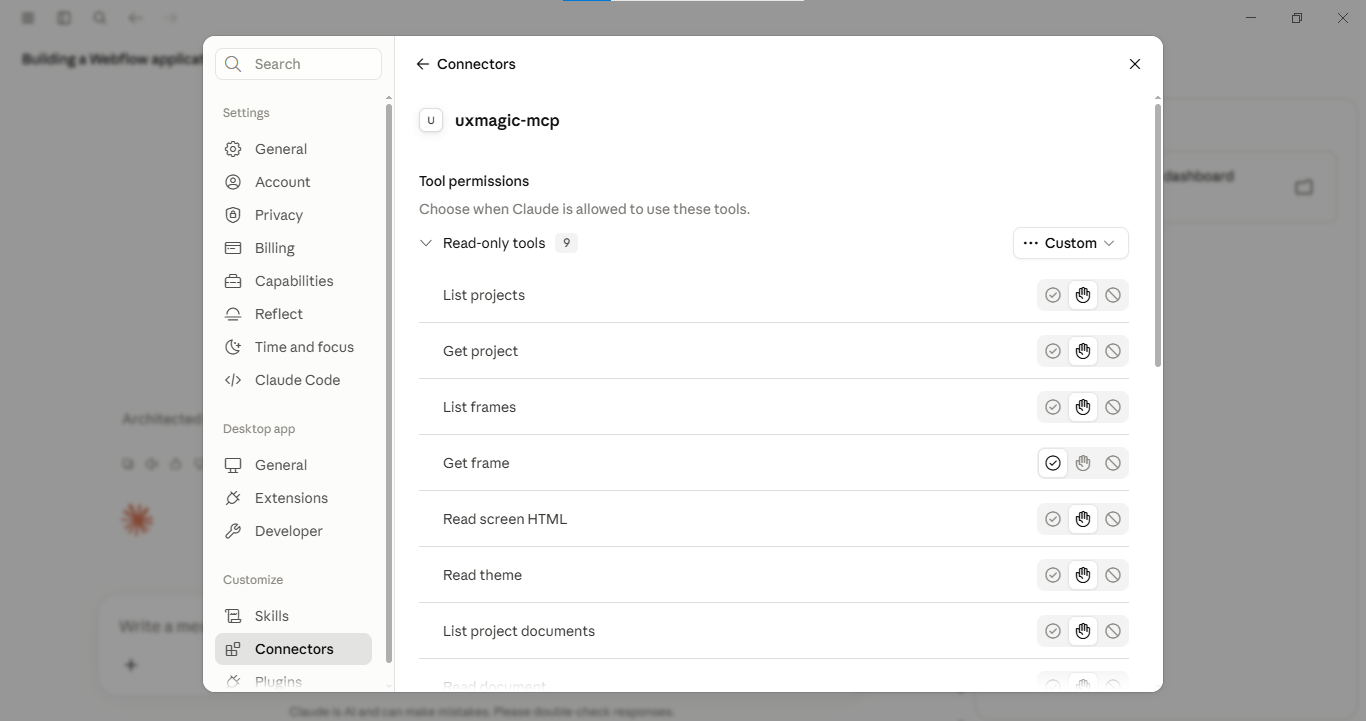The image size is (1366, 721).
Task: Open the Custom permissions dropdown
Action: (x=1071, y=243)
